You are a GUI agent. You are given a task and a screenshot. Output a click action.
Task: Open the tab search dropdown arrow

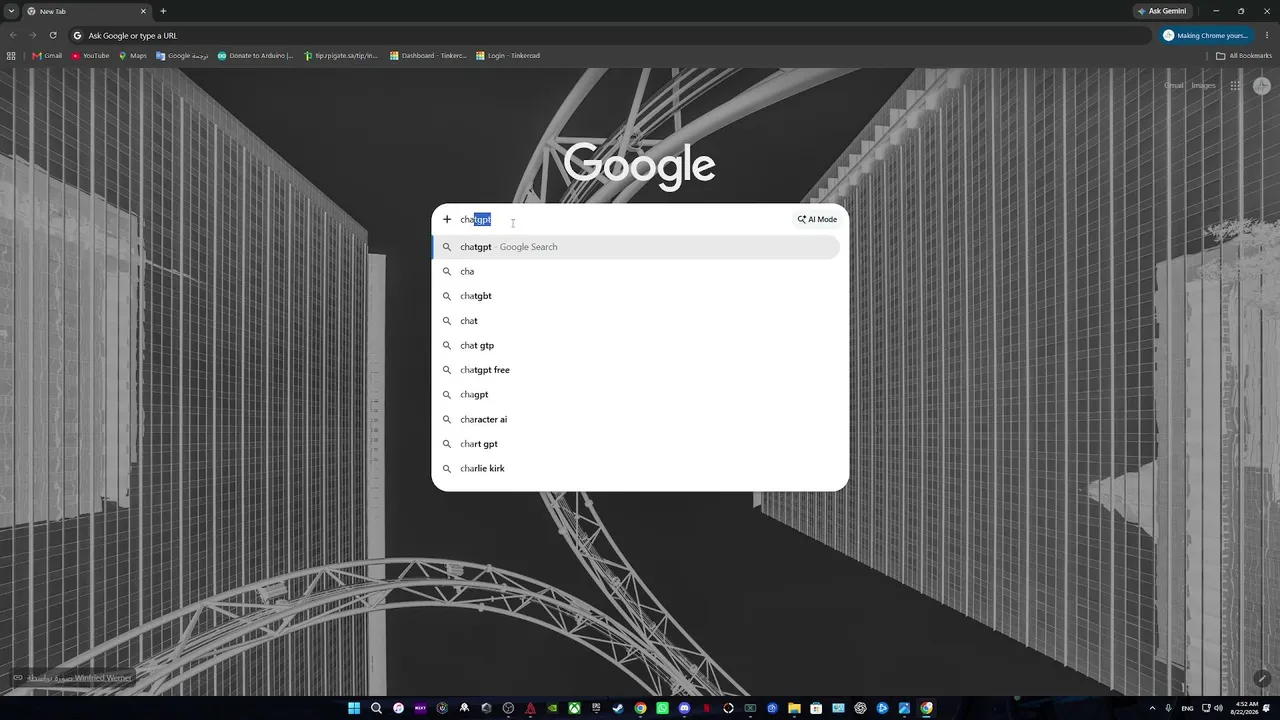(x=12, y=11)
